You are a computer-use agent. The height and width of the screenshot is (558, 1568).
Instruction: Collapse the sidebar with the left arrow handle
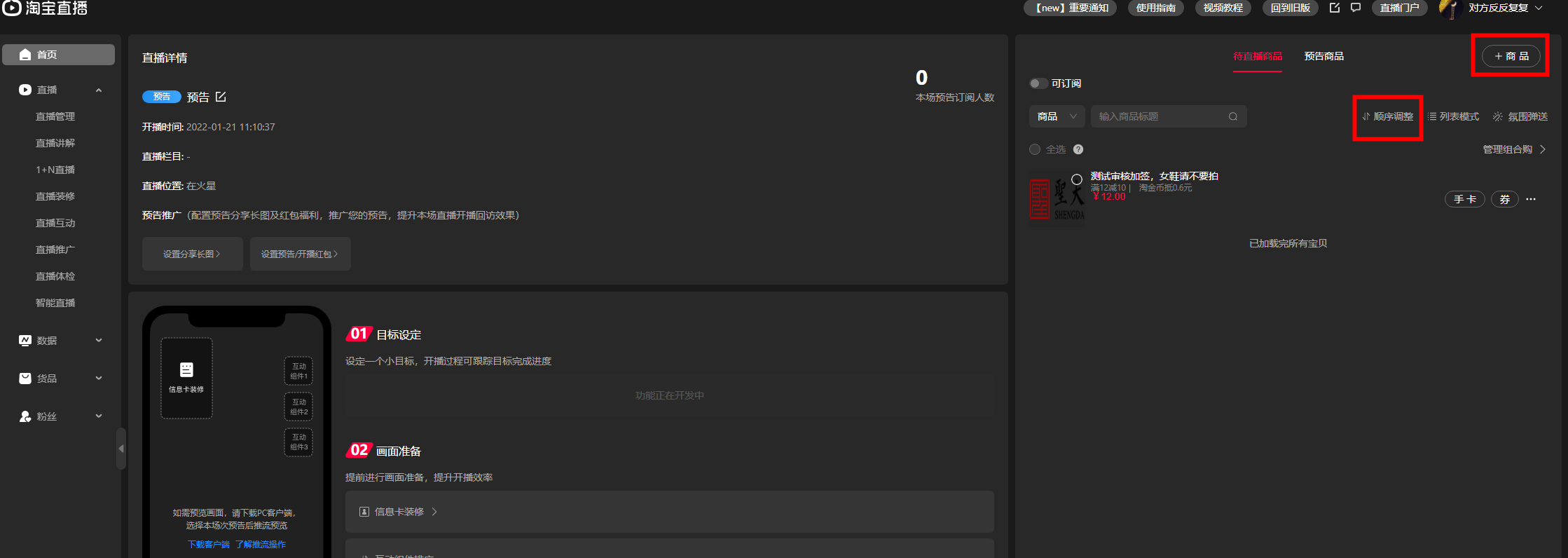[121, 448]
